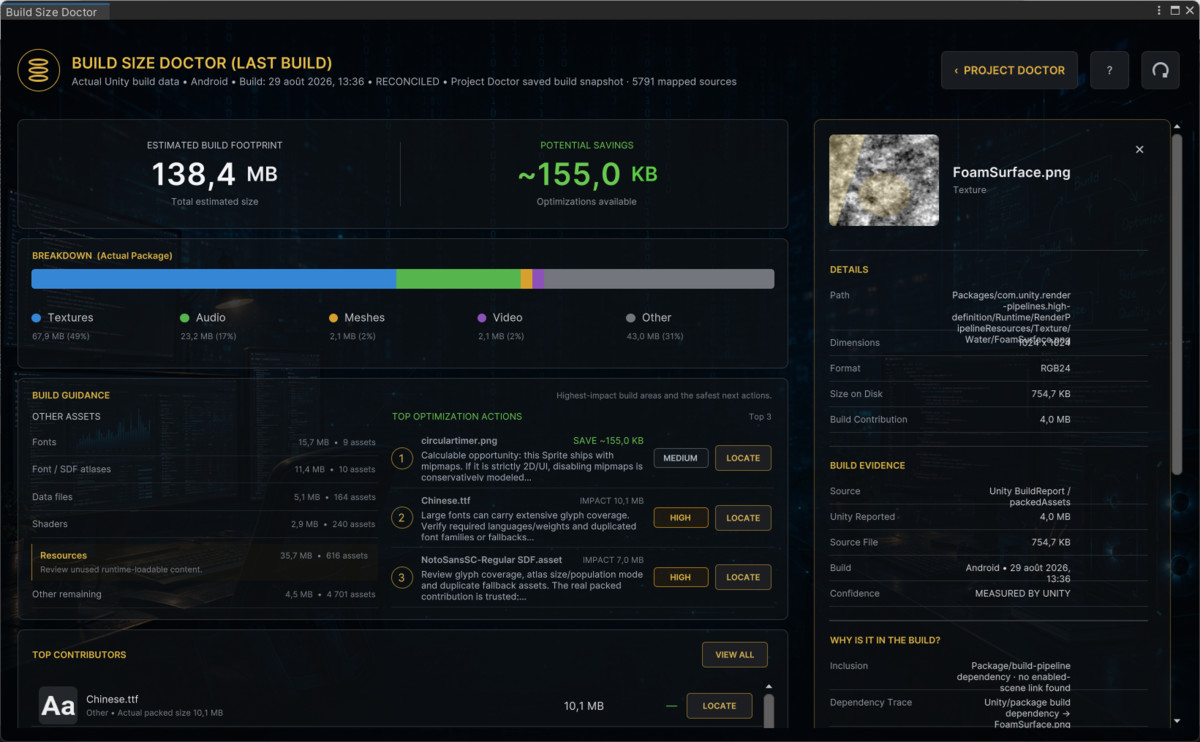
Task: Select the Resources row in Build Guidance
Action: [204, 562]
